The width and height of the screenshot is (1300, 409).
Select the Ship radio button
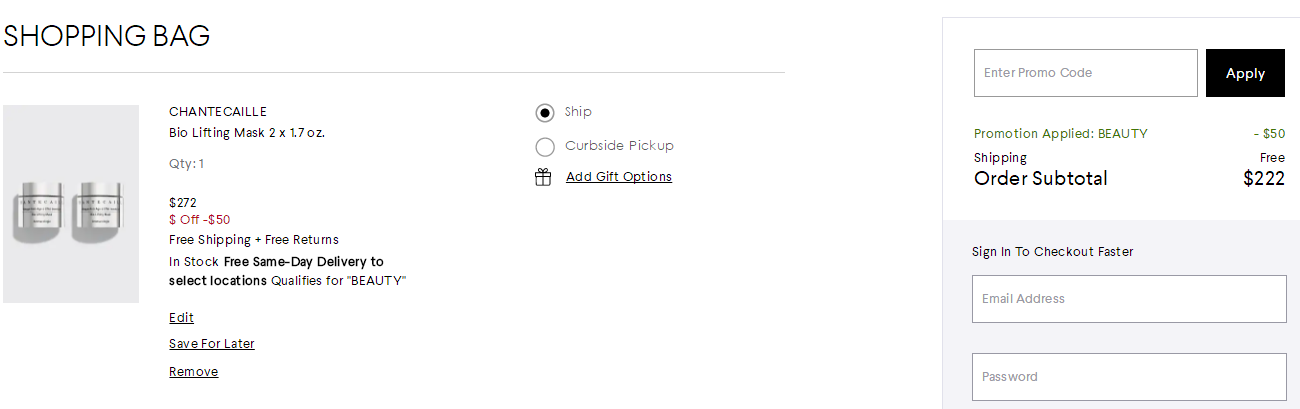pos(545,113)
